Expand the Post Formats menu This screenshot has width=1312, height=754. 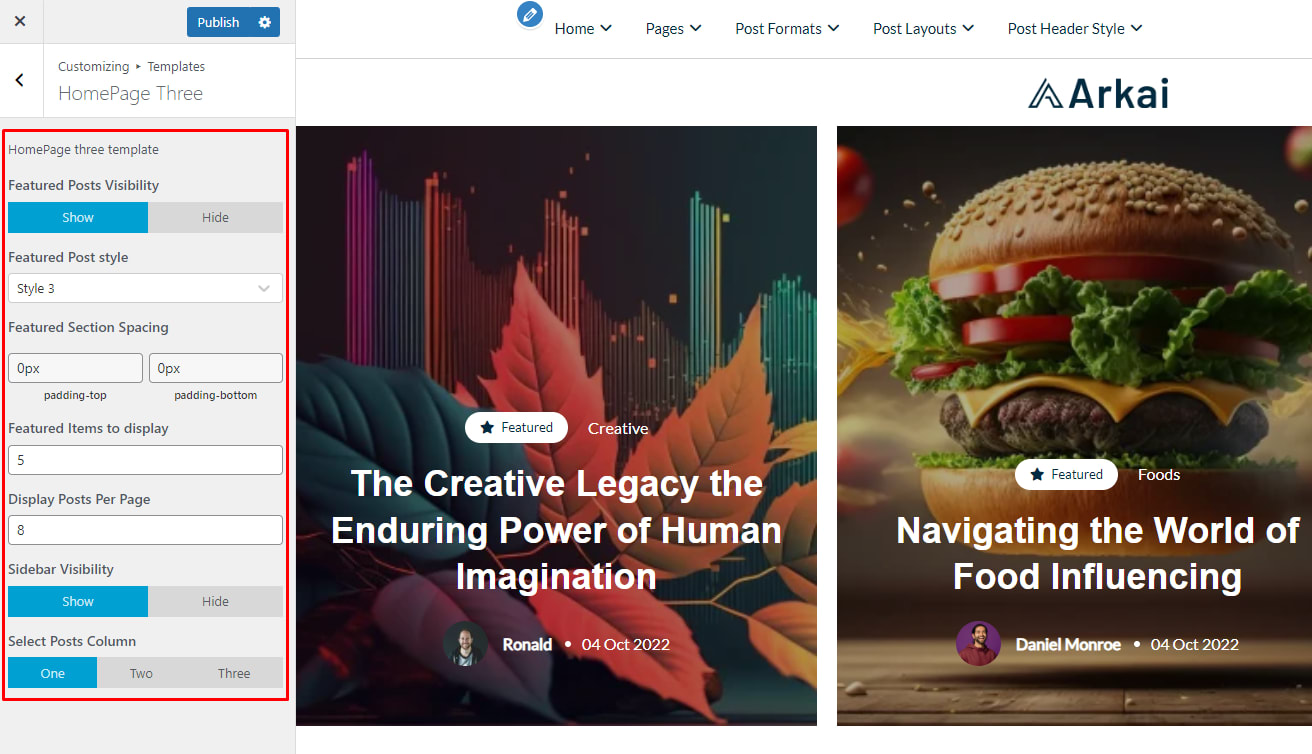tap(787, 29)
